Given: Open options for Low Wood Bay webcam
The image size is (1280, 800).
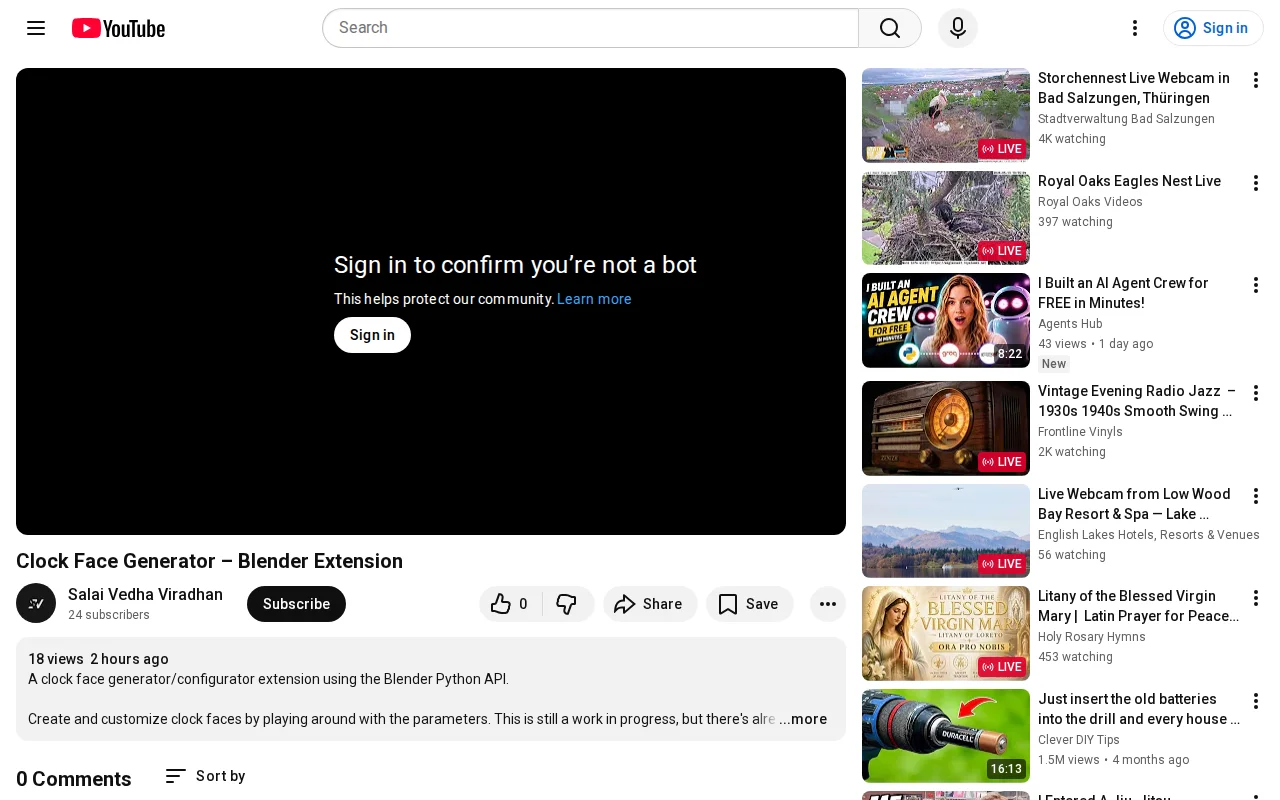Looking at the screenshot, I should (1256, 496).
